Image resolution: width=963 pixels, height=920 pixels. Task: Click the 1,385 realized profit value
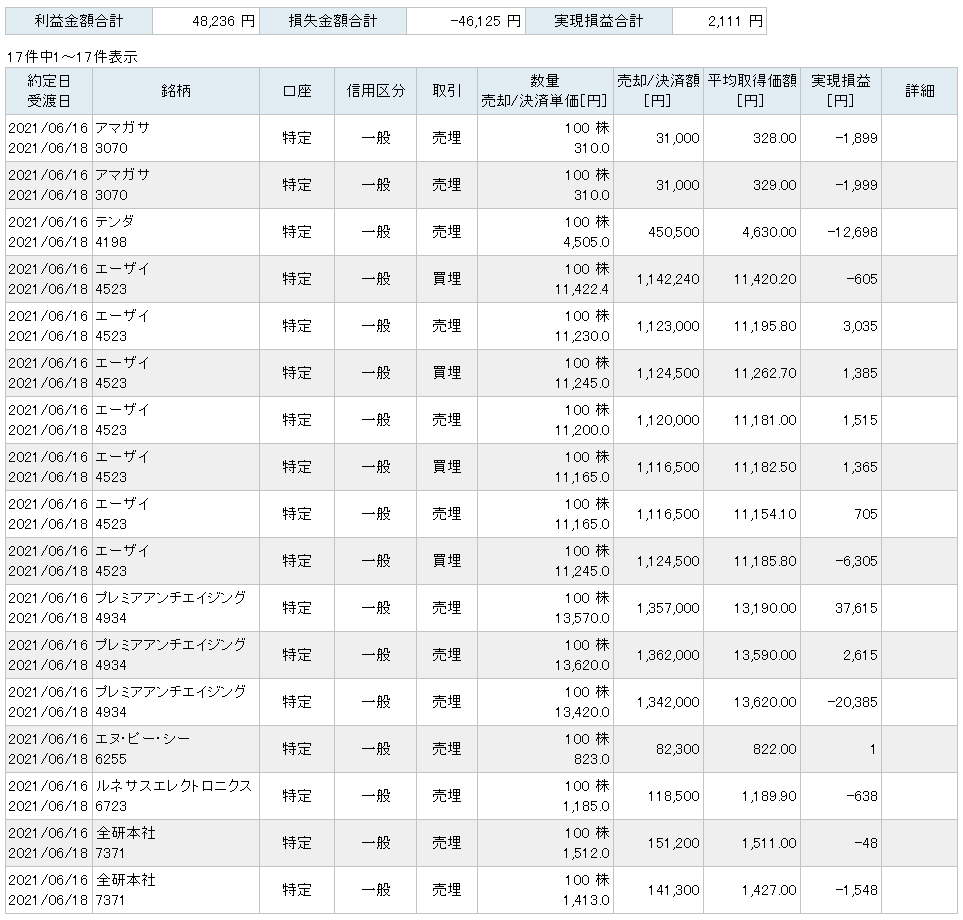pos(860,373)
